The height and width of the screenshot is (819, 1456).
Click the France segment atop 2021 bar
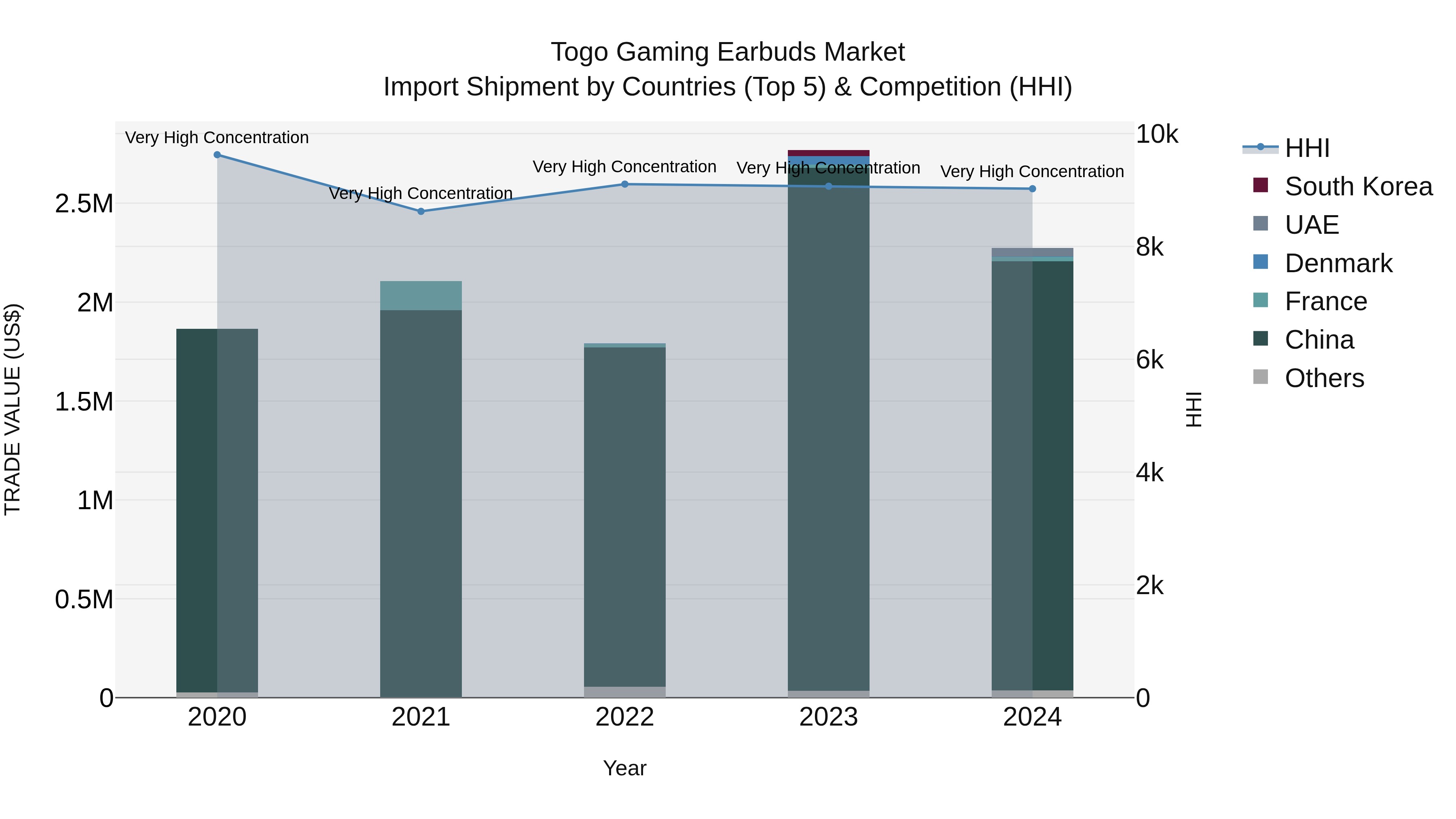[421, 296]
